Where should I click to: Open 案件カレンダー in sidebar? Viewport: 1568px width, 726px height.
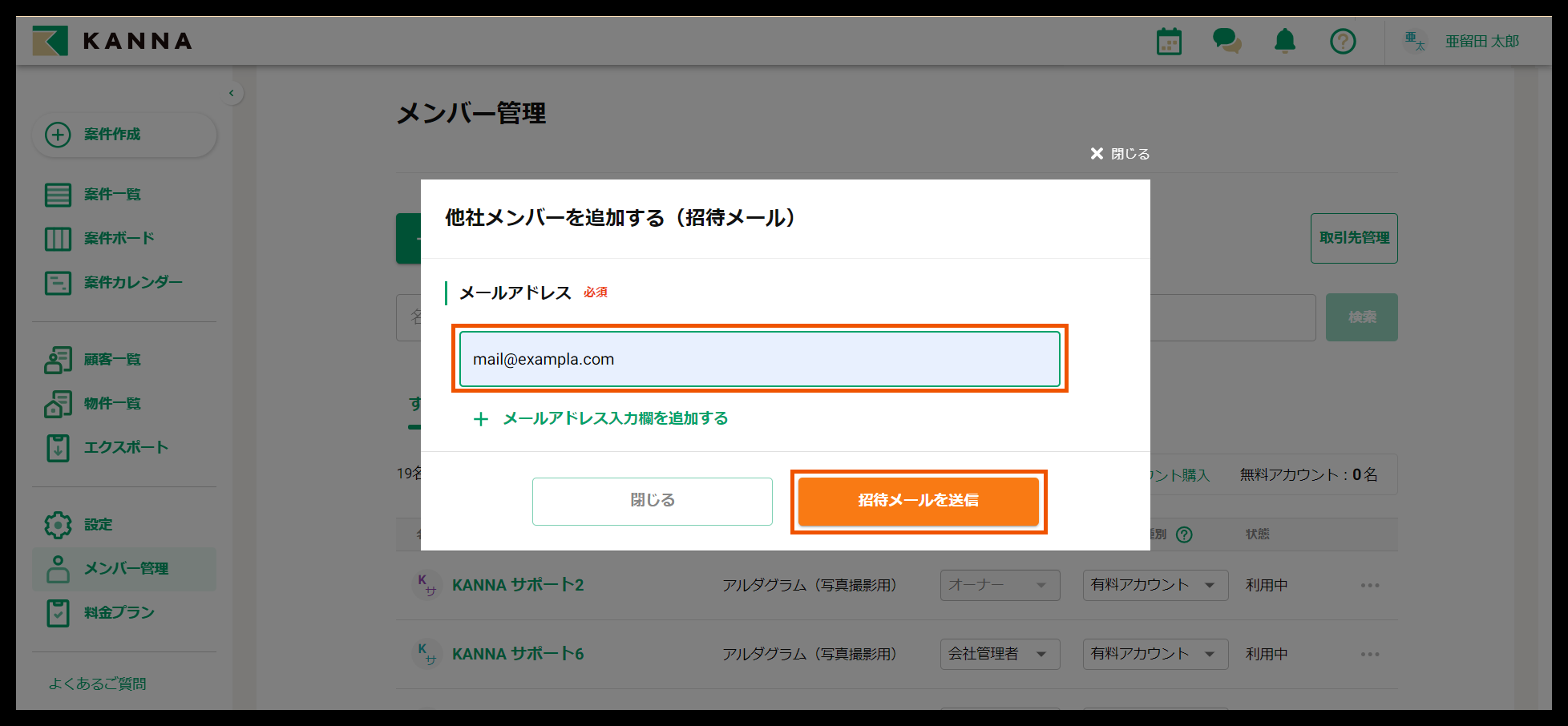pyautogui.click(x=132, y=283)
